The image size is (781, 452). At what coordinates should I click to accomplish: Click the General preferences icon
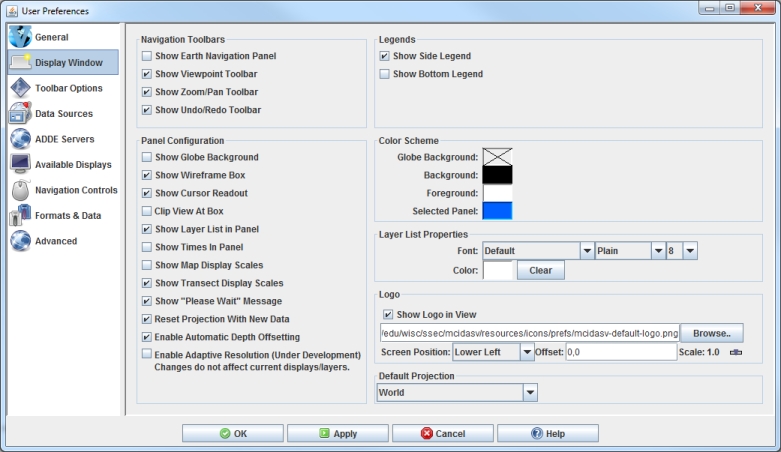coord(20,37)
